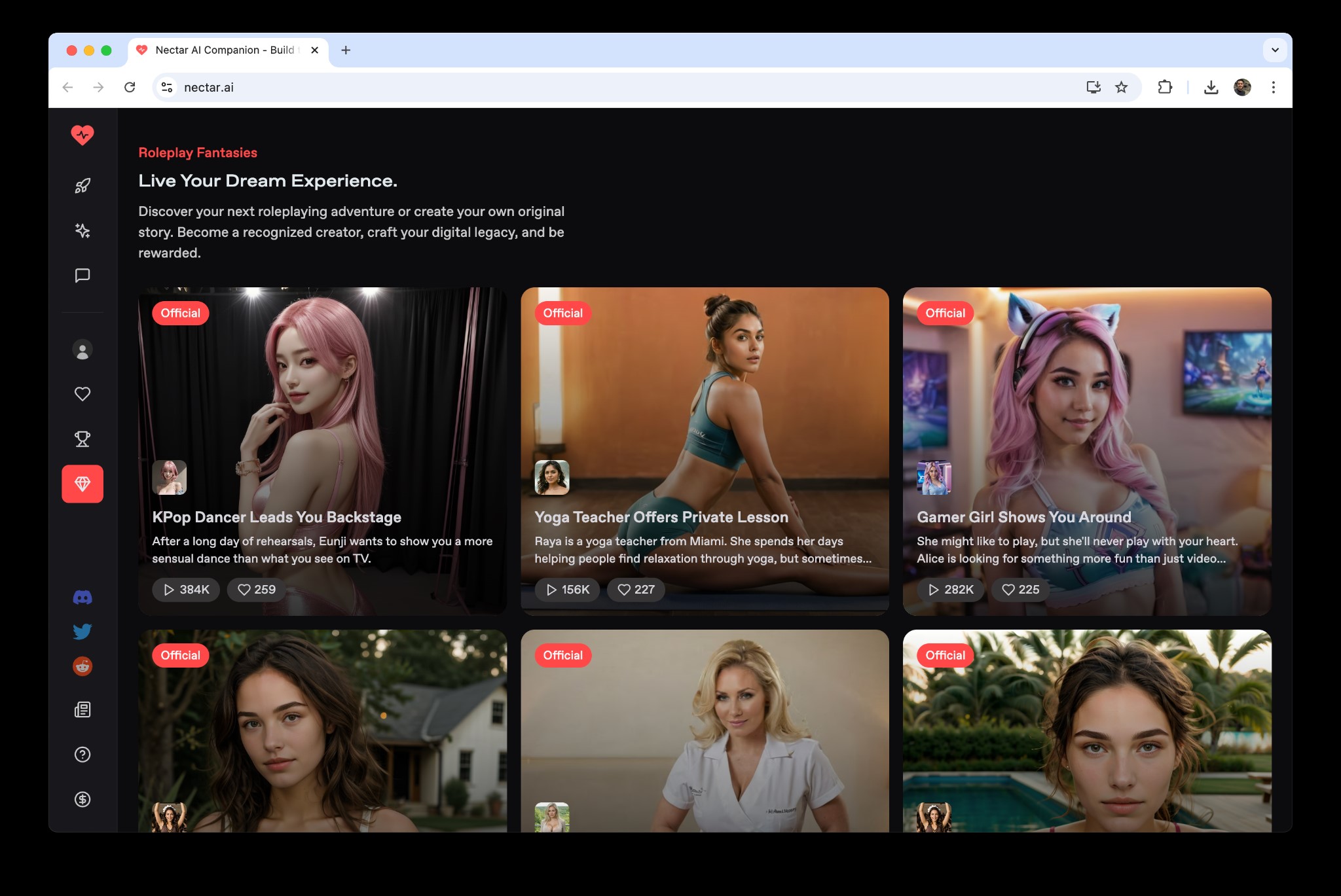
Task: Click the Alice avatar thumbnail on Gamer card
Action: (x=934, y=477)
